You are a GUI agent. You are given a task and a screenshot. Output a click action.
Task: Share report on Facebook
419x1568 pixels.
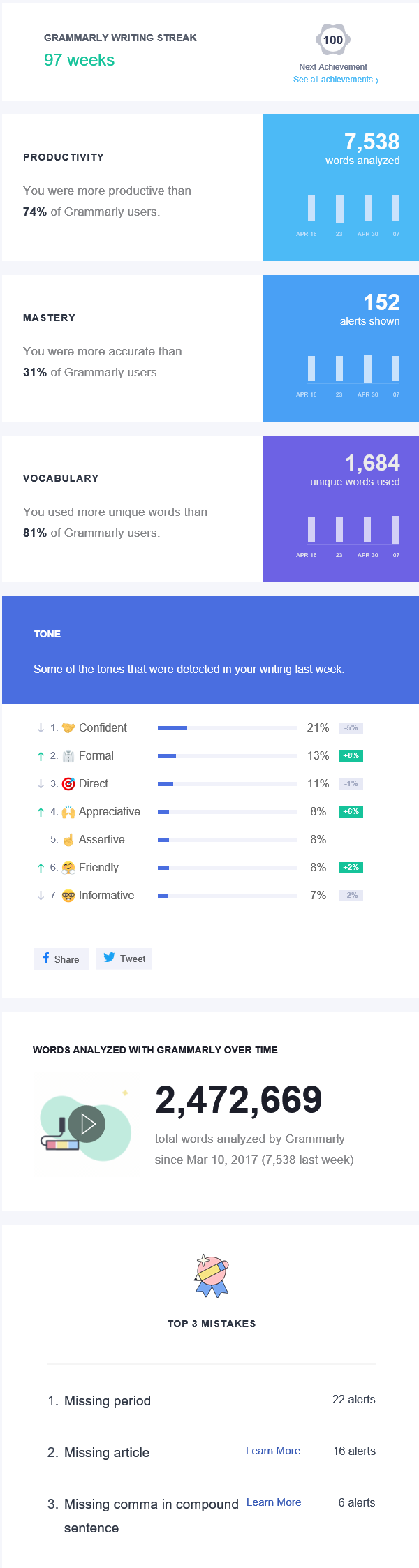pos(61,959)
